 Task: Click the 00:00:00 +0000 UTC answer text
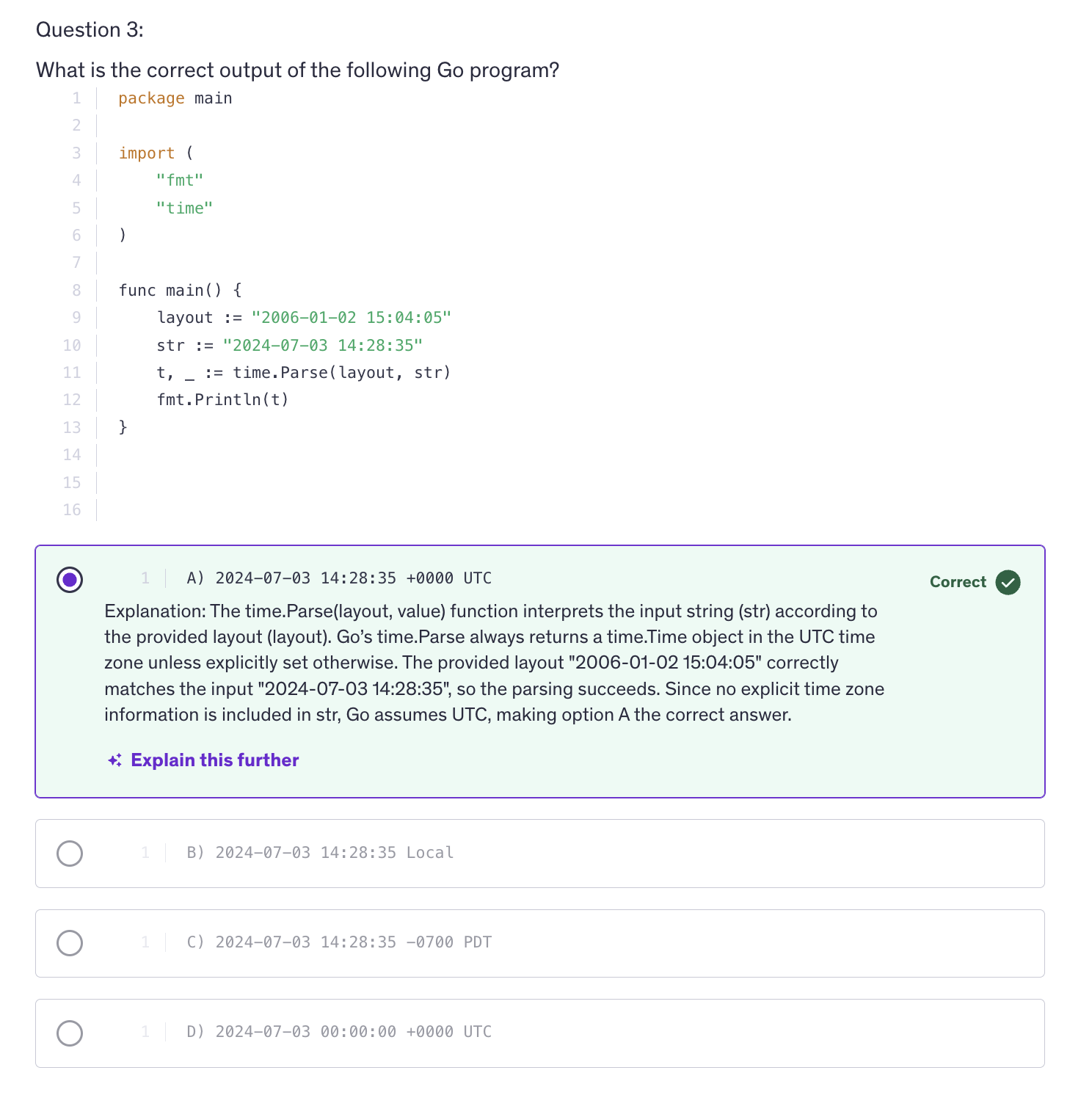pyautogui.click(x=340, y=1032)
